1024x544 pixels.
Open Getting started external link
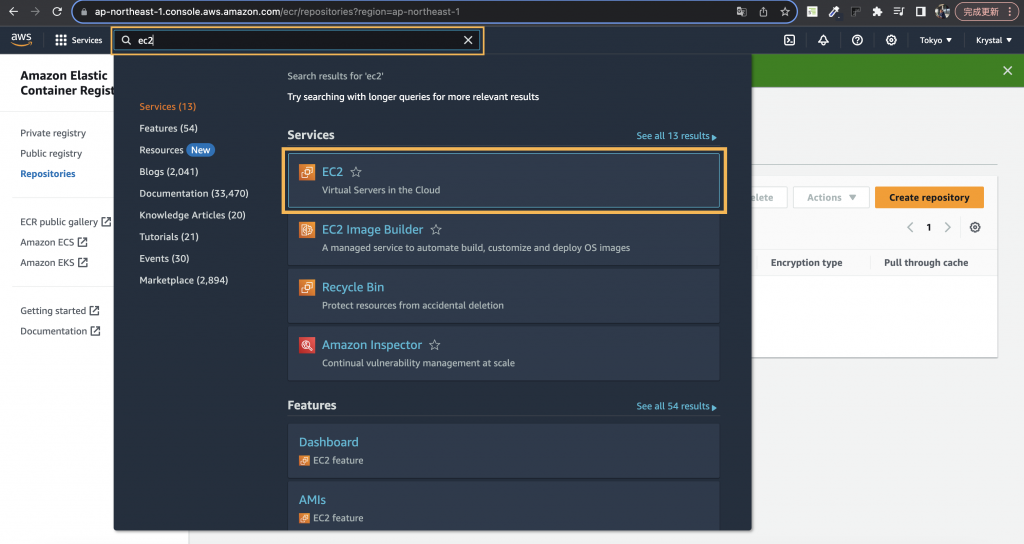point(59,310)
